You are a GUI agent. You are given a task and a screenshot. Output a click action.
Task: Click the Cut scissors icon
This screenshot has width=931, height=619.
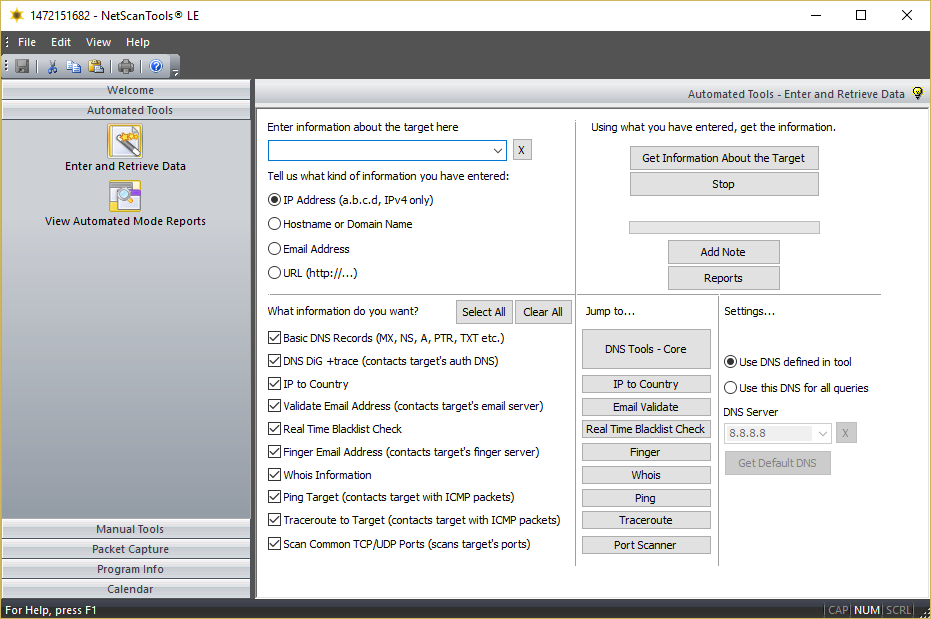(52, 66)
